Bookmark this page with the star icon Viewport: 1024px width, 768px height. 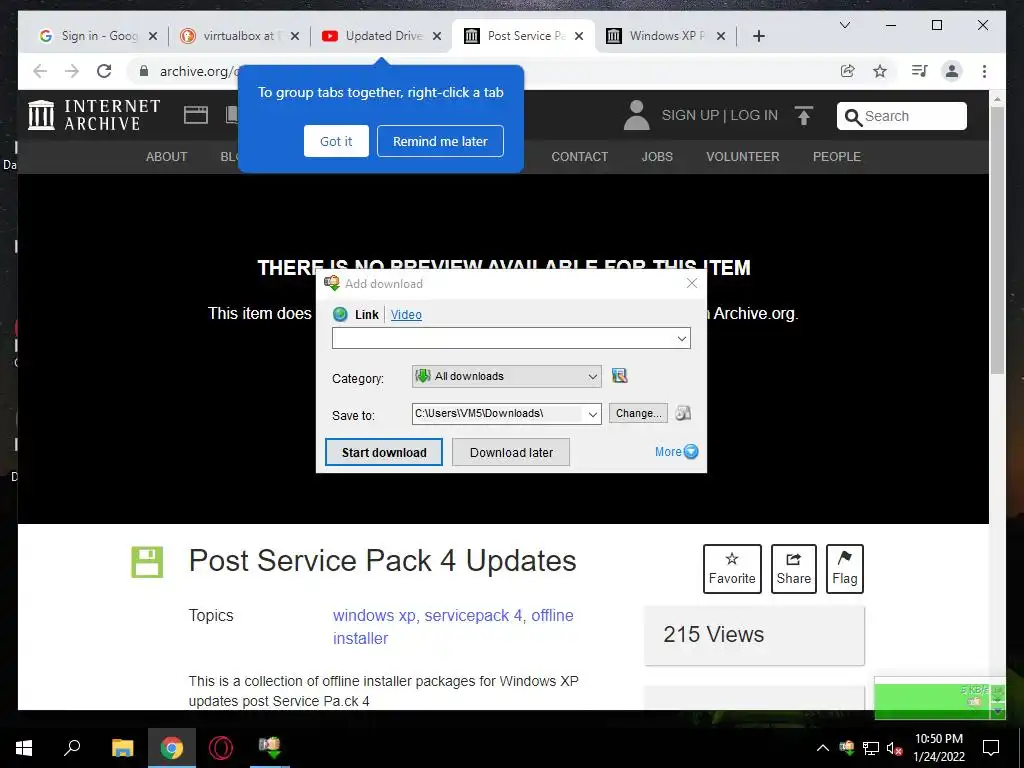[x=880, y=71]
